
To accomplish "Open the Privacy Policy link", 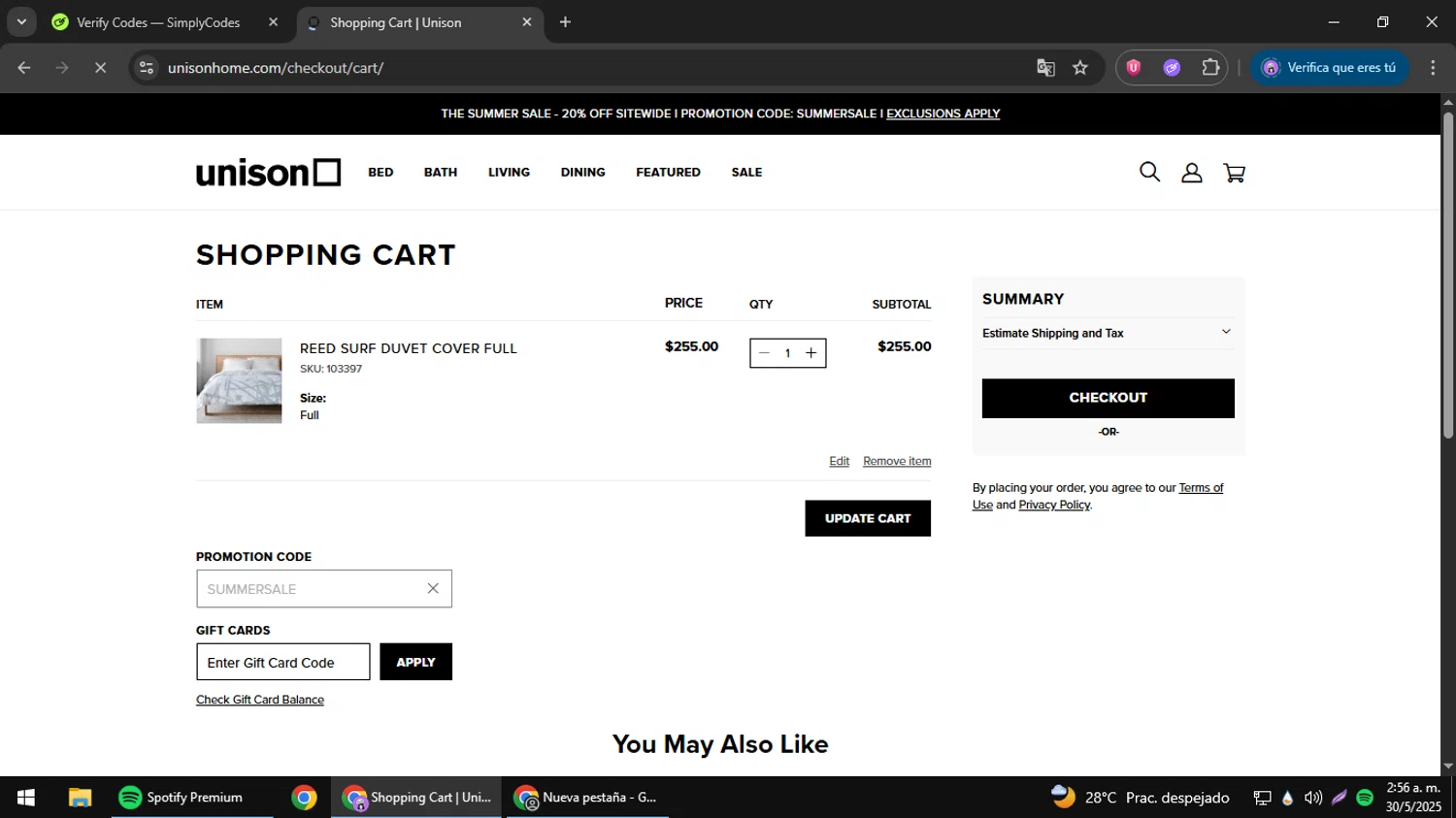I will coord(1054,505).
